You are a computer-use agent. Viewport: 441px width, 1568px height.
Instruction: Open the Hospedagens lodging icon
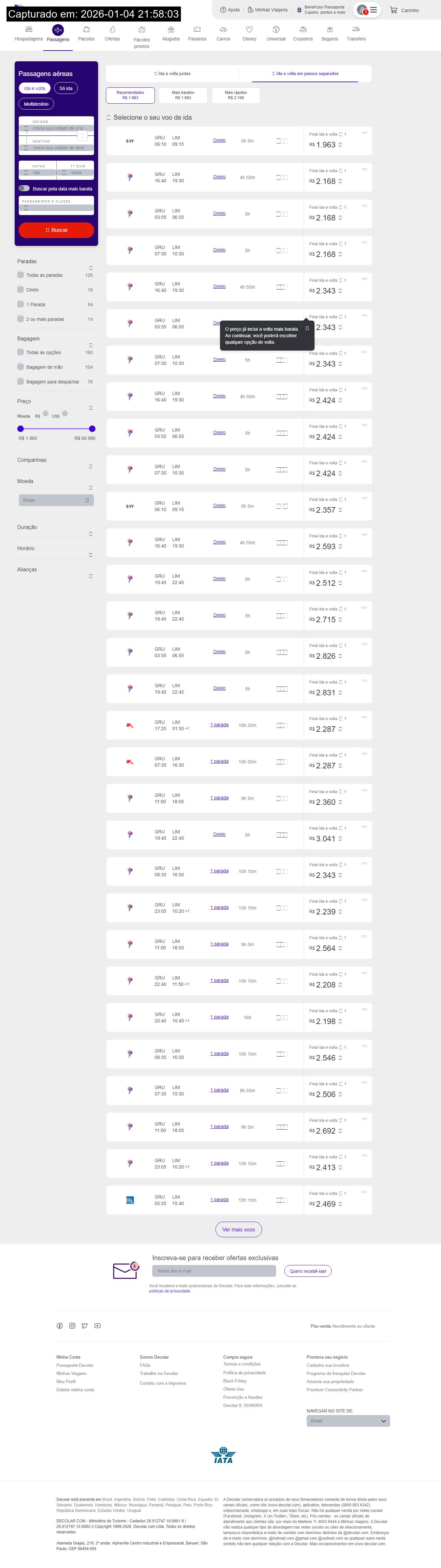click(29, 29)
